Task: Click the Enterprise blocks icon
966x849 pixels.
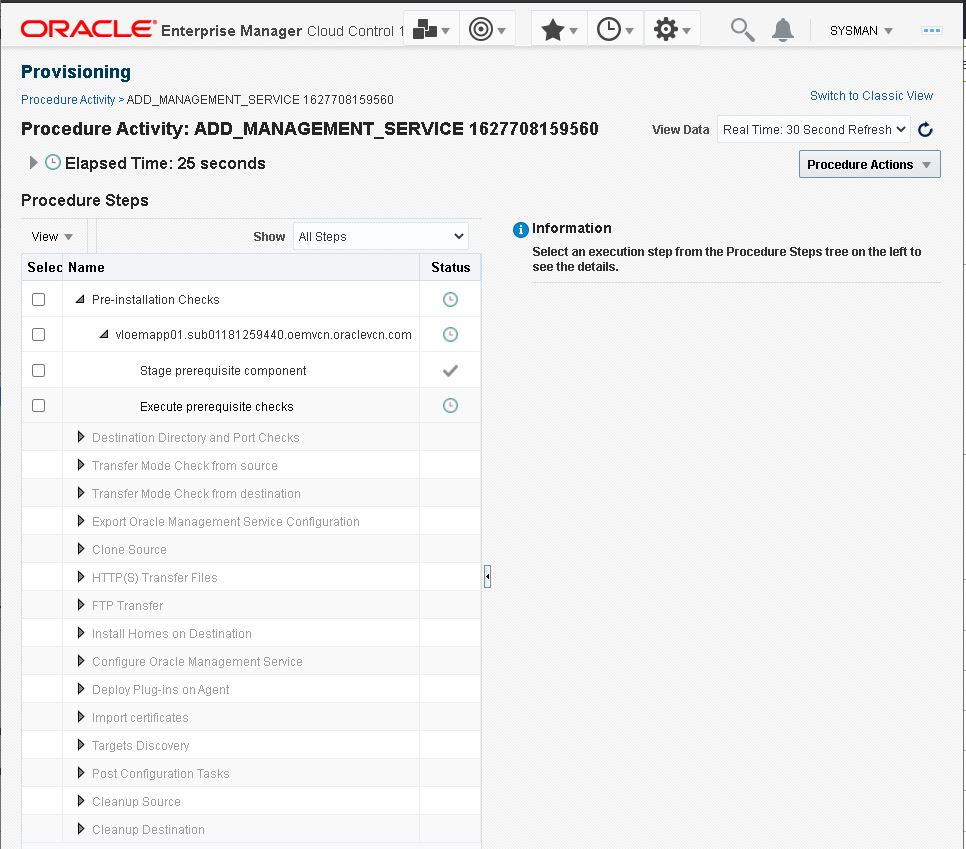Action: point(425,28)
